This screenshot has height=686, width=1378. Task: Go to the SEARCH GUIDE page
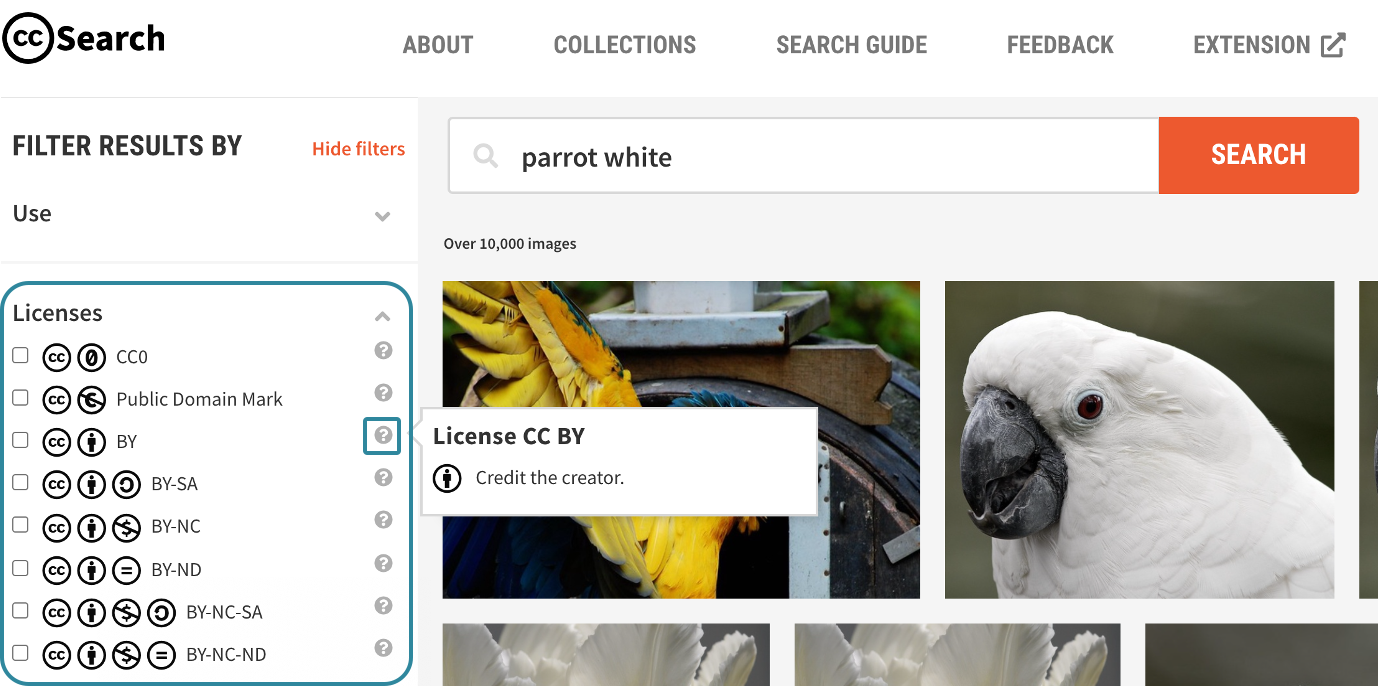851,44
